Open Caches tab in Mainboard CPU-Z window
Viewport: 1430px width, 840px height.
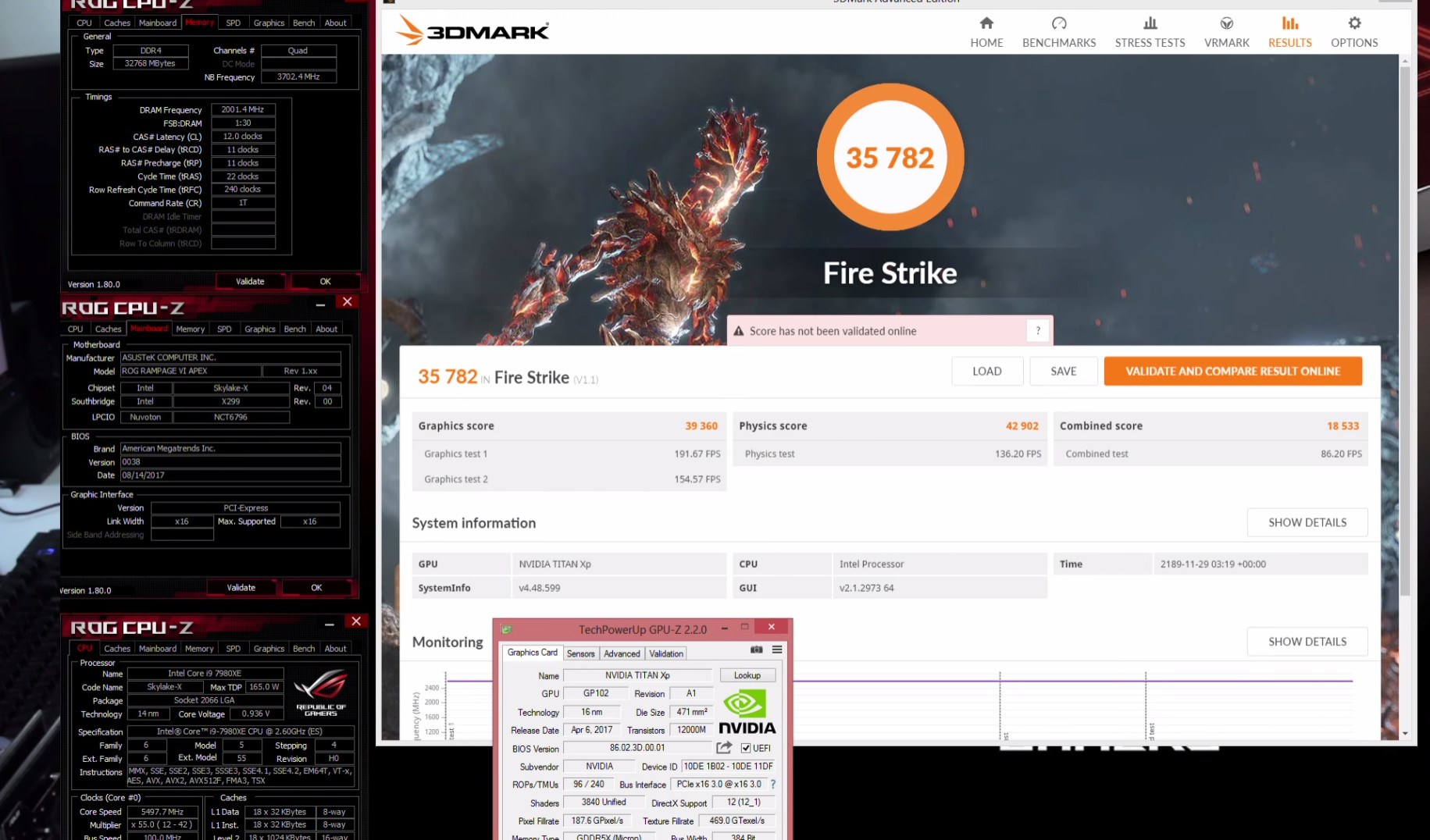pos(108,329)
